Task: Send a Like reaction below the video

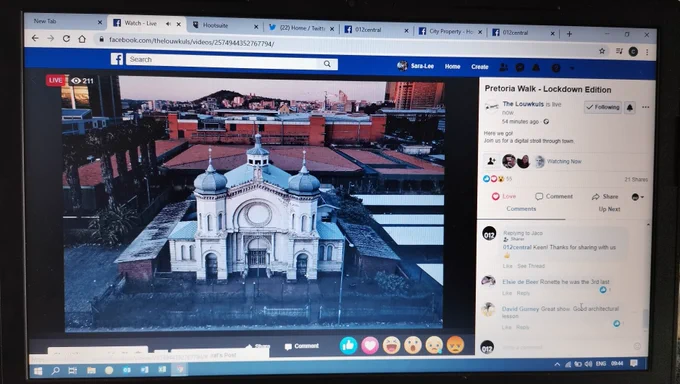Action: click(348, 345)
